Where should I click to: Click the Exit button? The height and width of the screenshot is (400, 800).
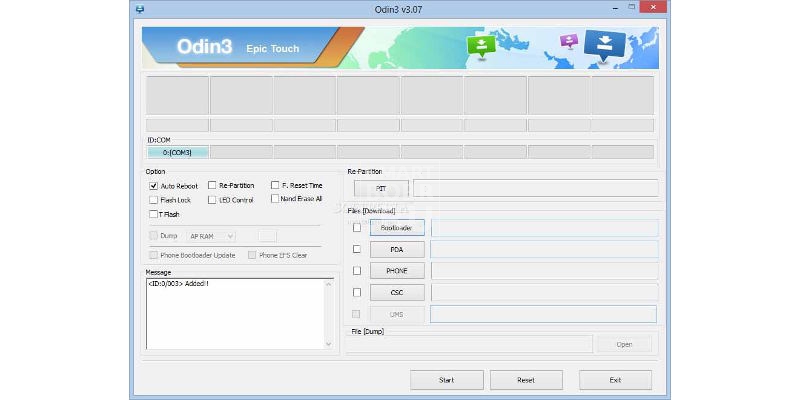615,380
